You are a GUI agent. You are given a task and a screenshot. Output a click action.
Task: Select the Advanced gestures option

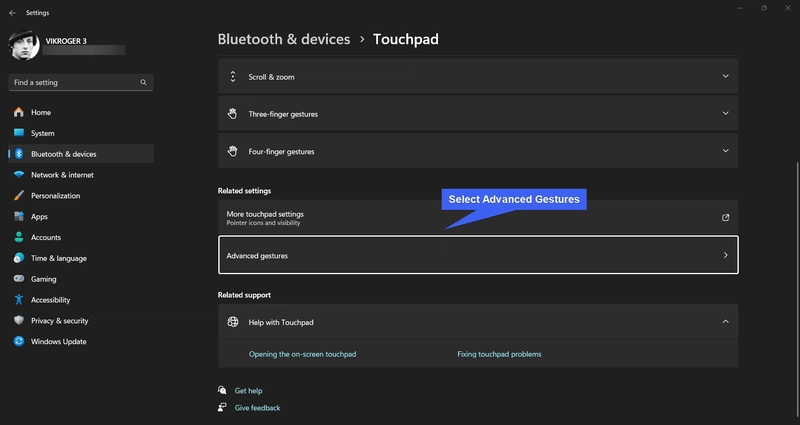tap(477, 256)
